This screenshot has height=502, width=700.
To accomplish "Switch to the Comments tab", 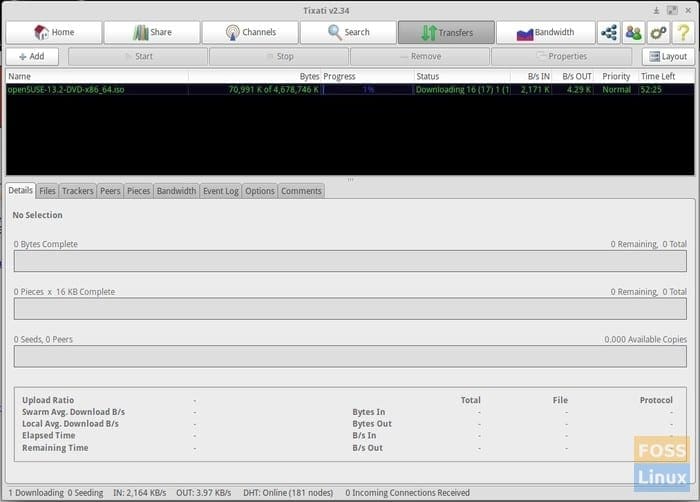I will [x=301, y=191].
